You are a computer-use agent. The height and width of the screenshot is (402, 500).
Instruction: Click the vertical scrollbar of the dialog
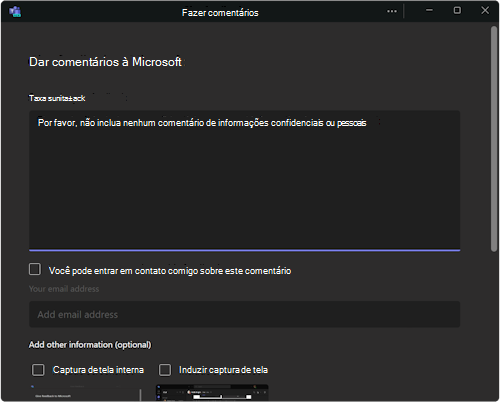(494, 139)
